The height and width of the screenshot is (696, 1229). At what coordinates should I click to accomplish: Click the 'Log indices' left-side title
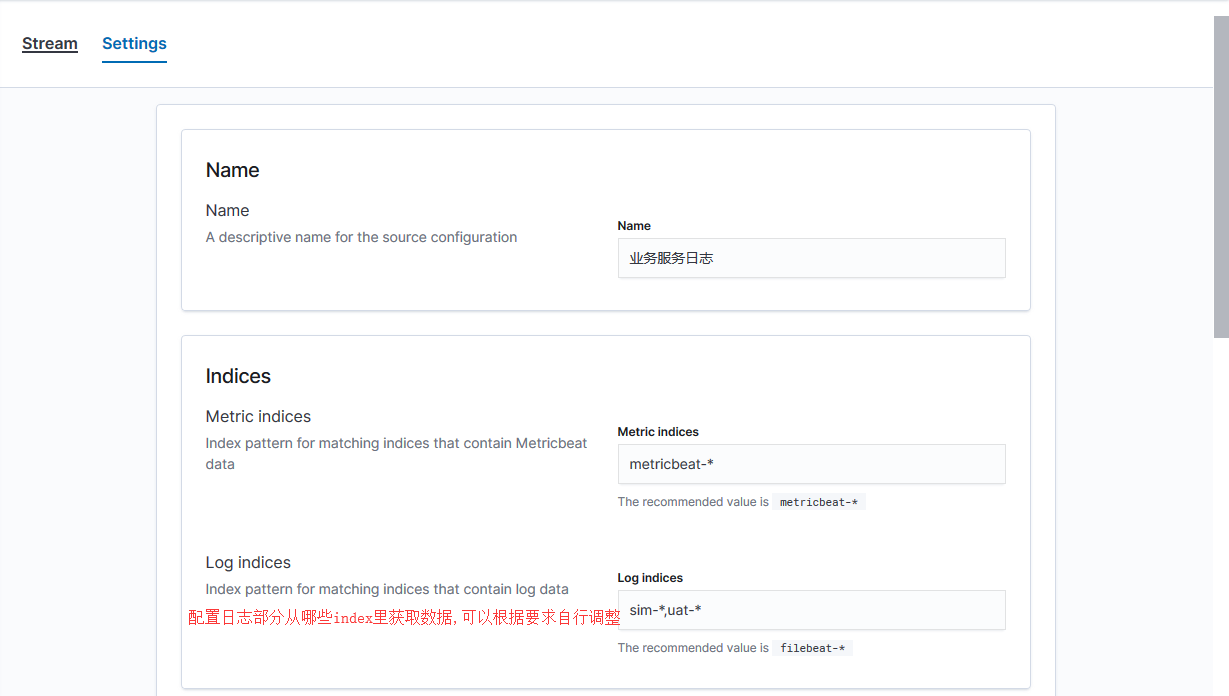coord(248,562)
